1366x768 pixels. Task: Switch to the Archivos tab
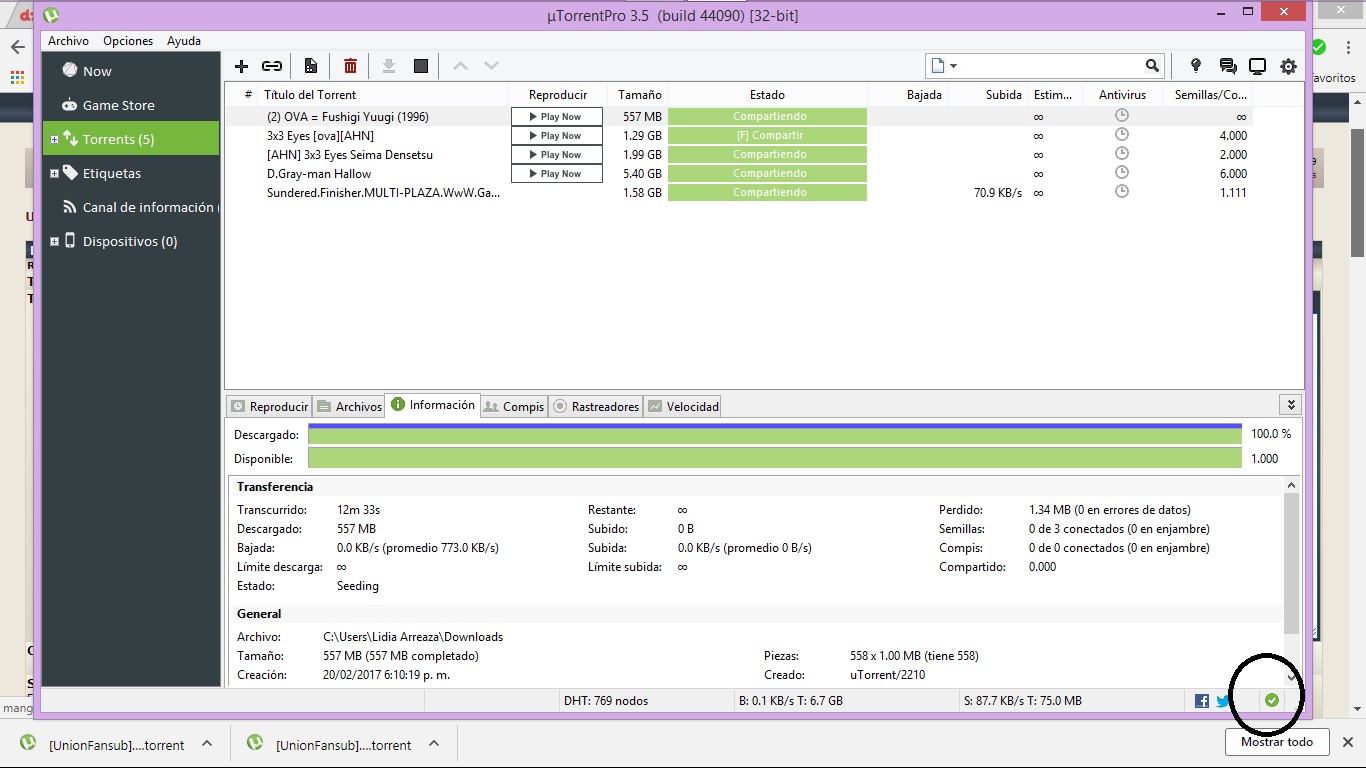click(349, 406)
